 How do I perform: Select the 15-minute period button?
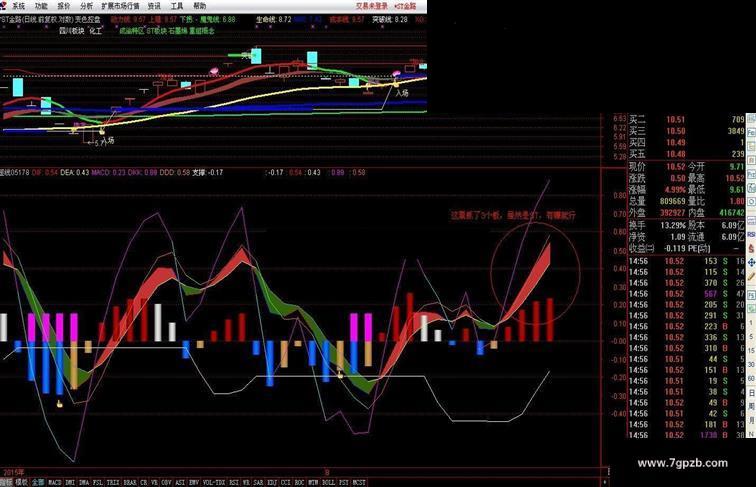751,351
